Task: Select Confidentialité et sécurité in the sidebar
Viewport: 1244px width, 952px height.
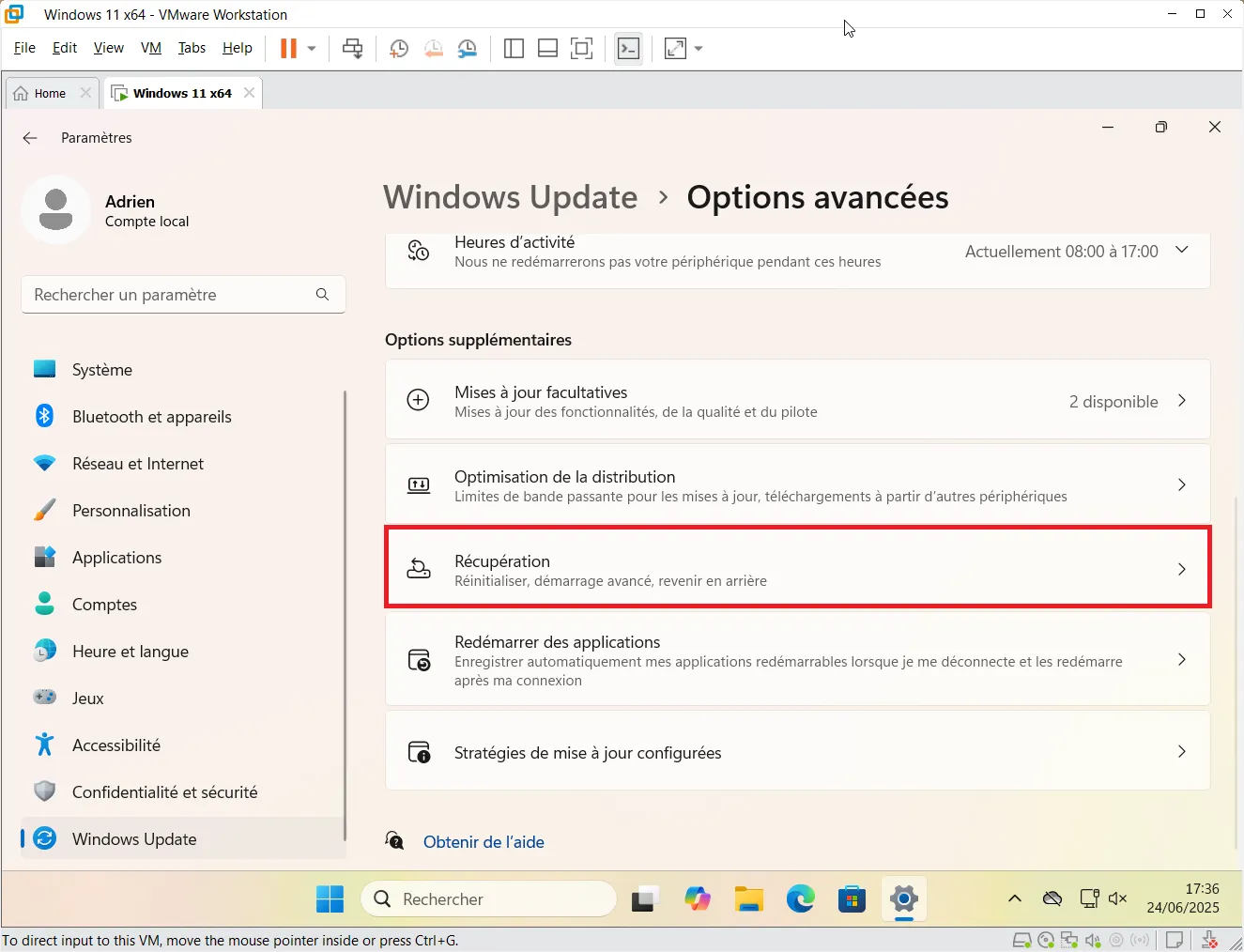Action: point(183,792)
